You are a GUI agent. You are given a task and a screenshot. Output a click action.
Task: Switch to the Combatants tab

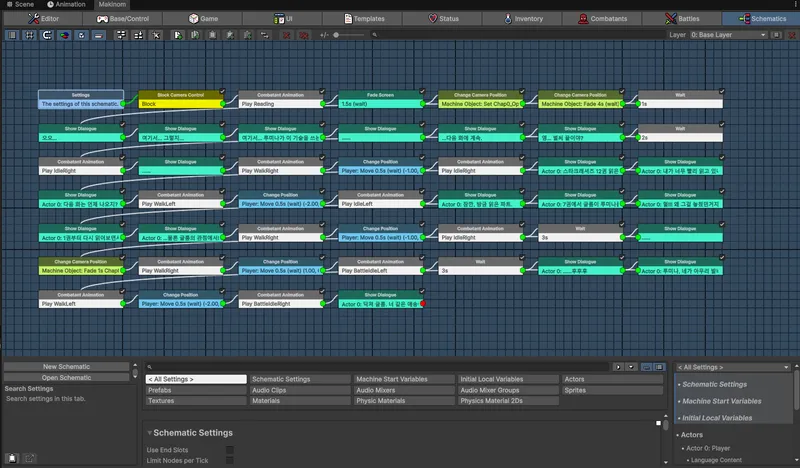pyautogui.click(x=602, y=18)
